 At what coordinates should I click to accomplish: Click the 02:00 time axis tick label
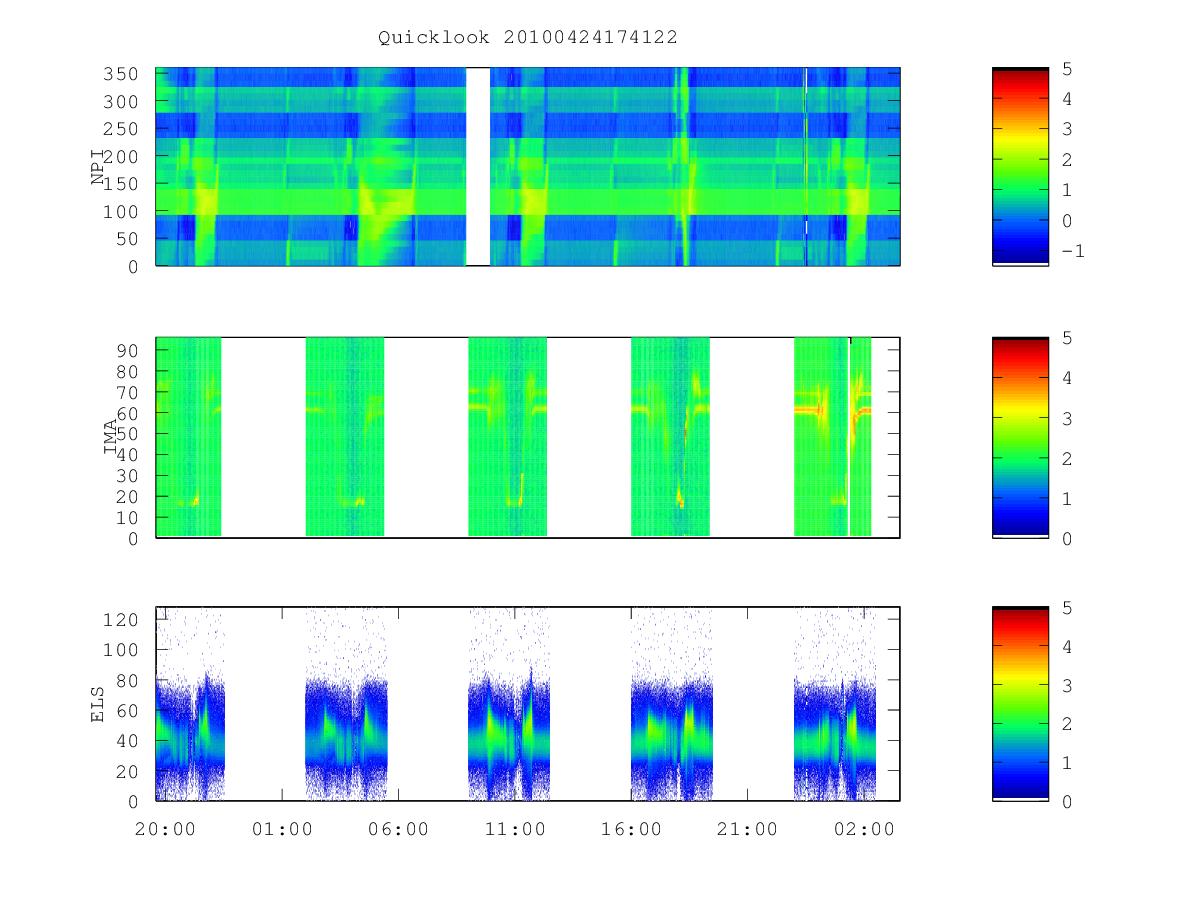tap(864, 830)
